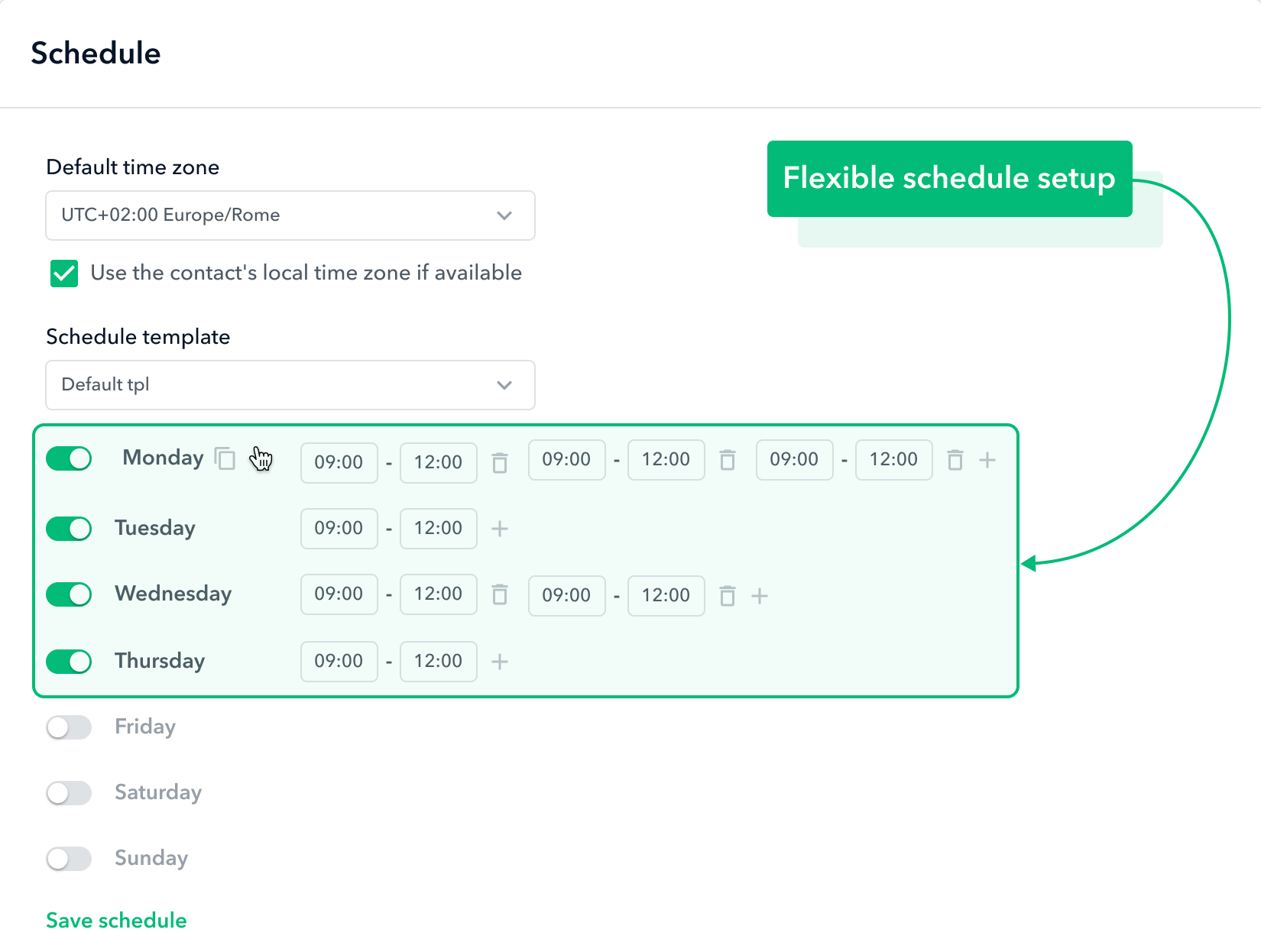Add a time slot to Thursday
The height and width of the screenshot is (952, 1261).
pos(500,662)
